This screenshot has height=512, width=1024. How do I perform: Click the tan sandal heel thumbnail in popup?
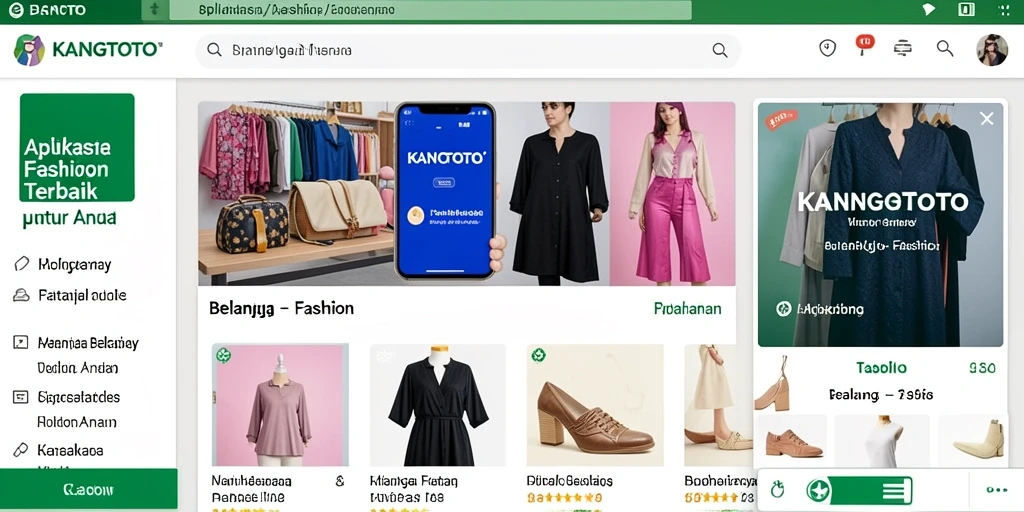pyautogui.click(x=773, y=385)
